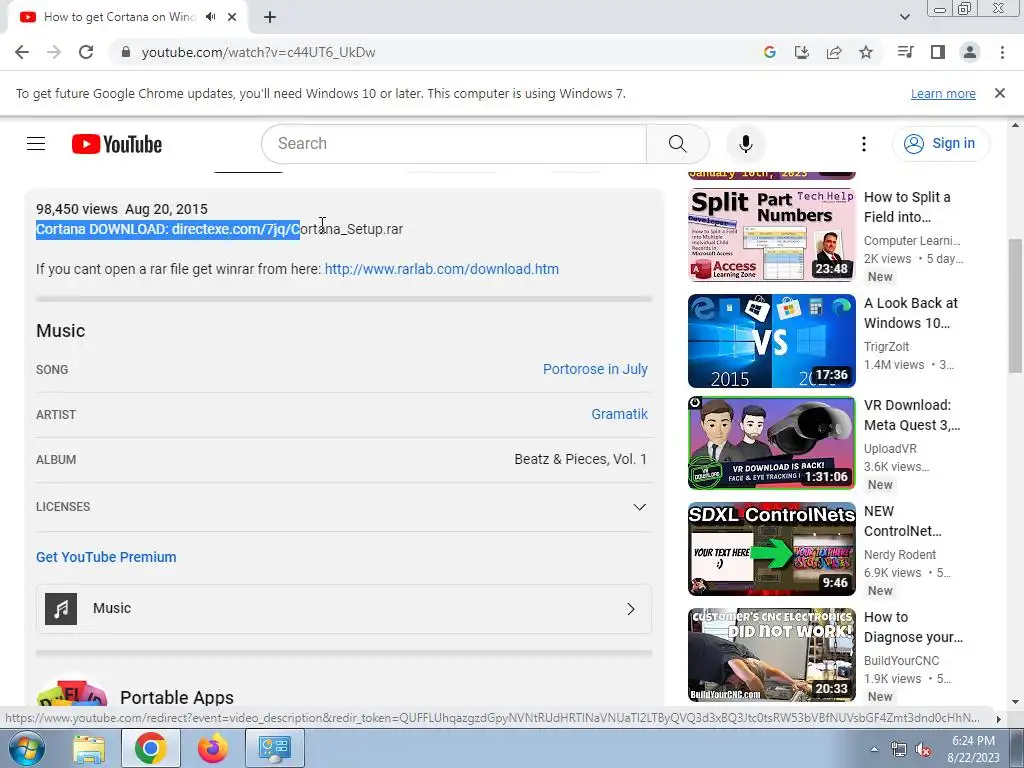Viewport: 1024px width, 768px height.
Task: Click the status bar URL scroll arrow
Action: (998, 718)
